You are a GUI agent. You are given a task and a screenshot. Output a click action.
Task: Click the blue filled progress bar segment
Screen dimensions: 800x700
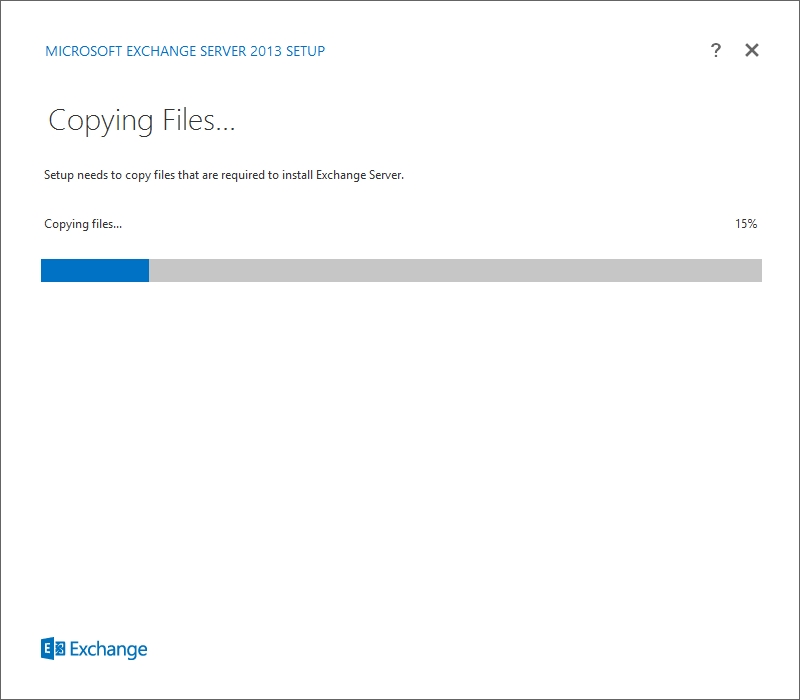point(95,270)
